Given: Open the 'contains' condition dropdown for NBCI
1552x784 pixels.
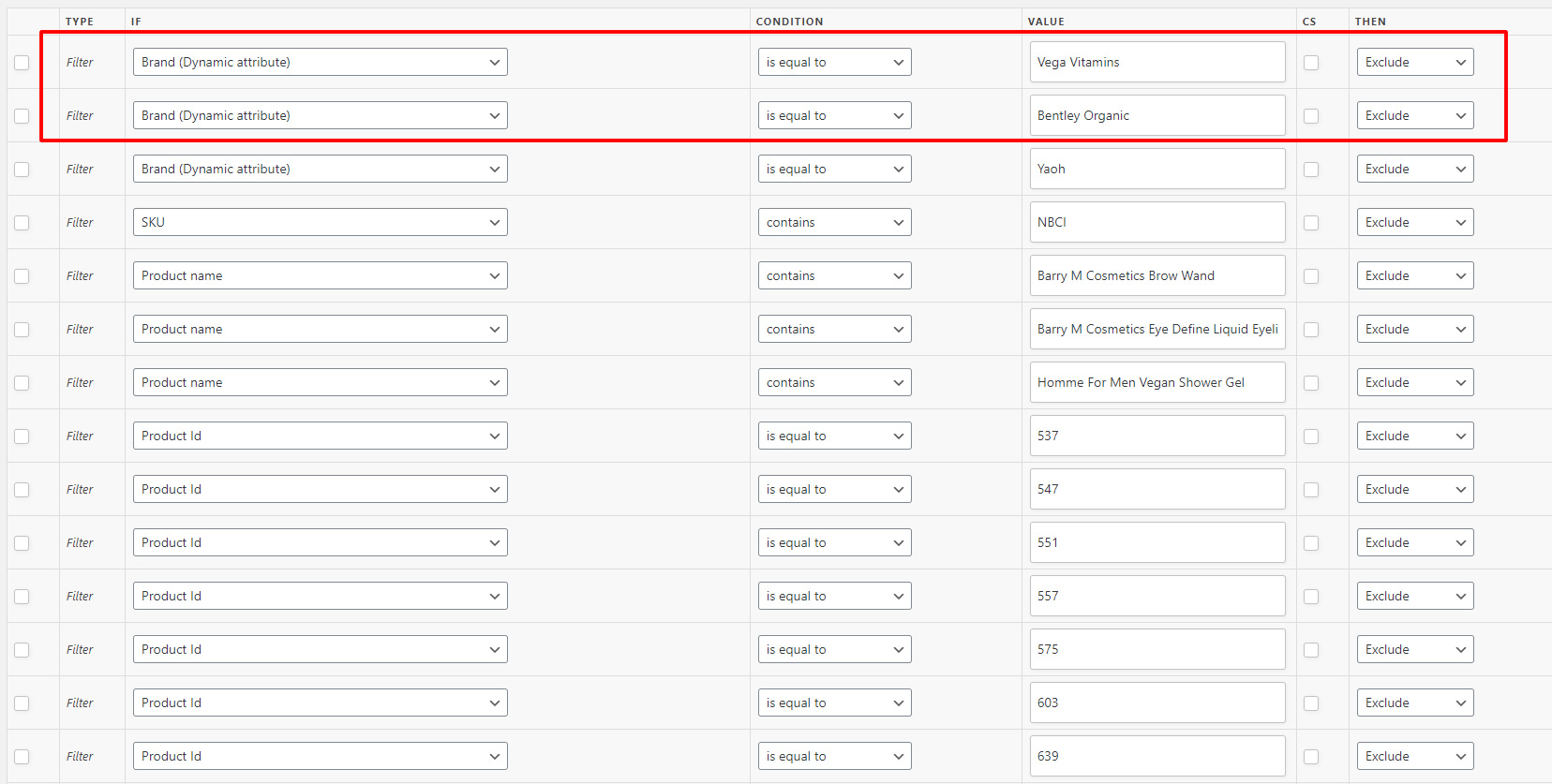Looking at the screenshot, I should click(x=835, y=222).
